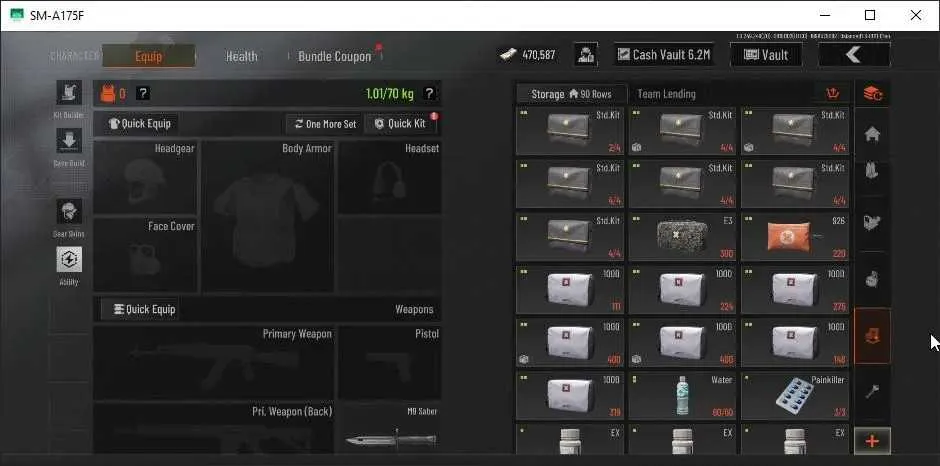Viewport: 940px width, 466px height.
Task: Open the Quick Kit button
Action: pos(400,124)
